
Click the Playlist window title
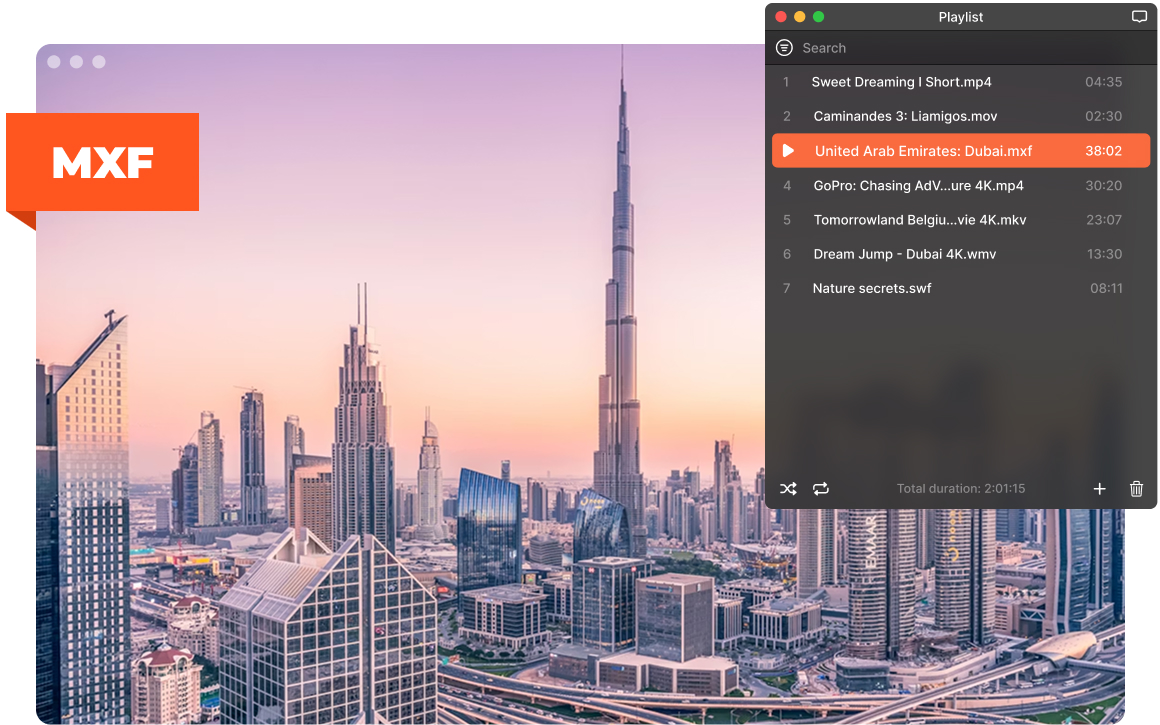[960, 17]
